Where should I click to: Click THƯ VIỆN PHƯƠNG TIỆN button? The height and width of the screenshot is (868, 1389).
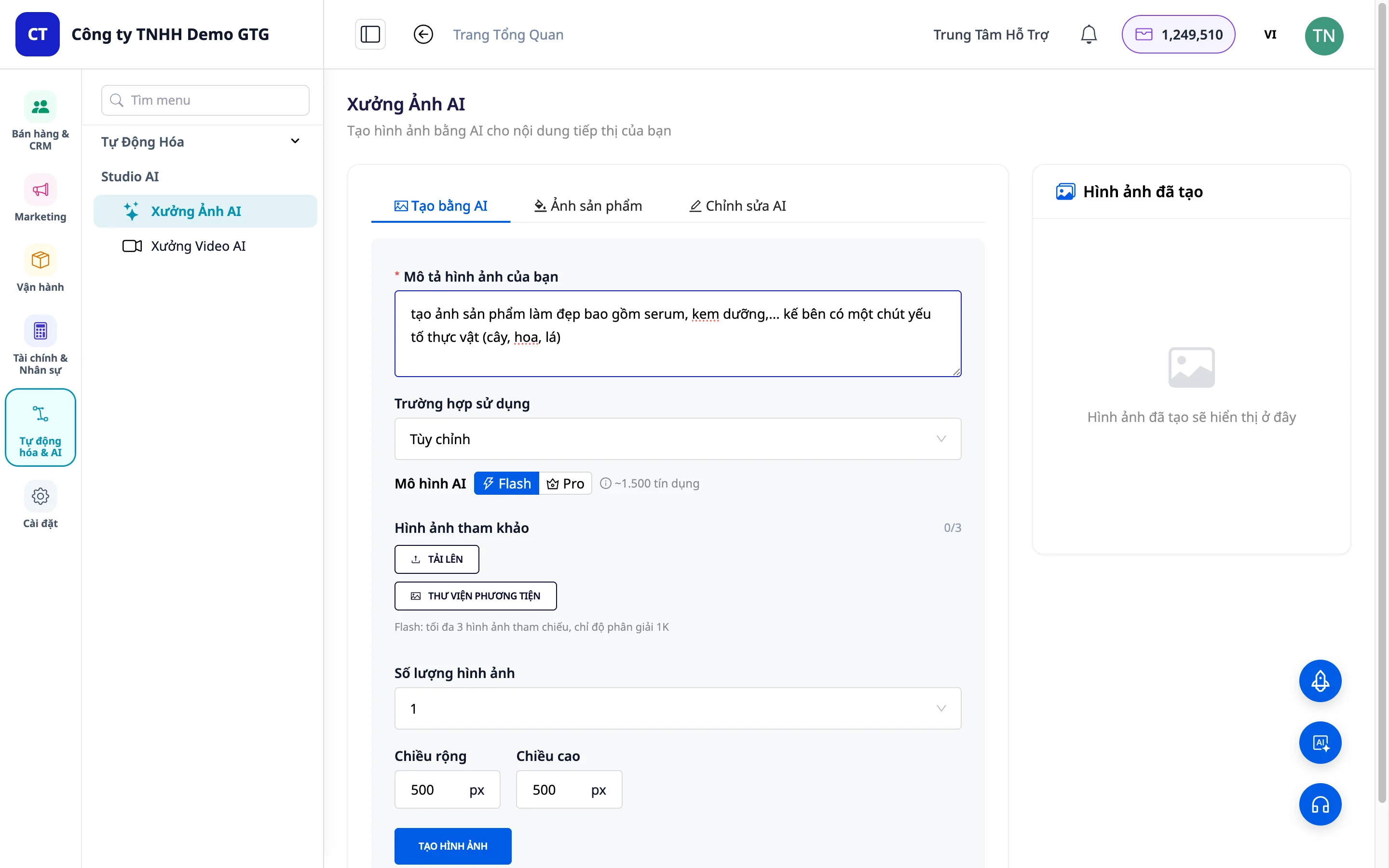pos(475,596)
